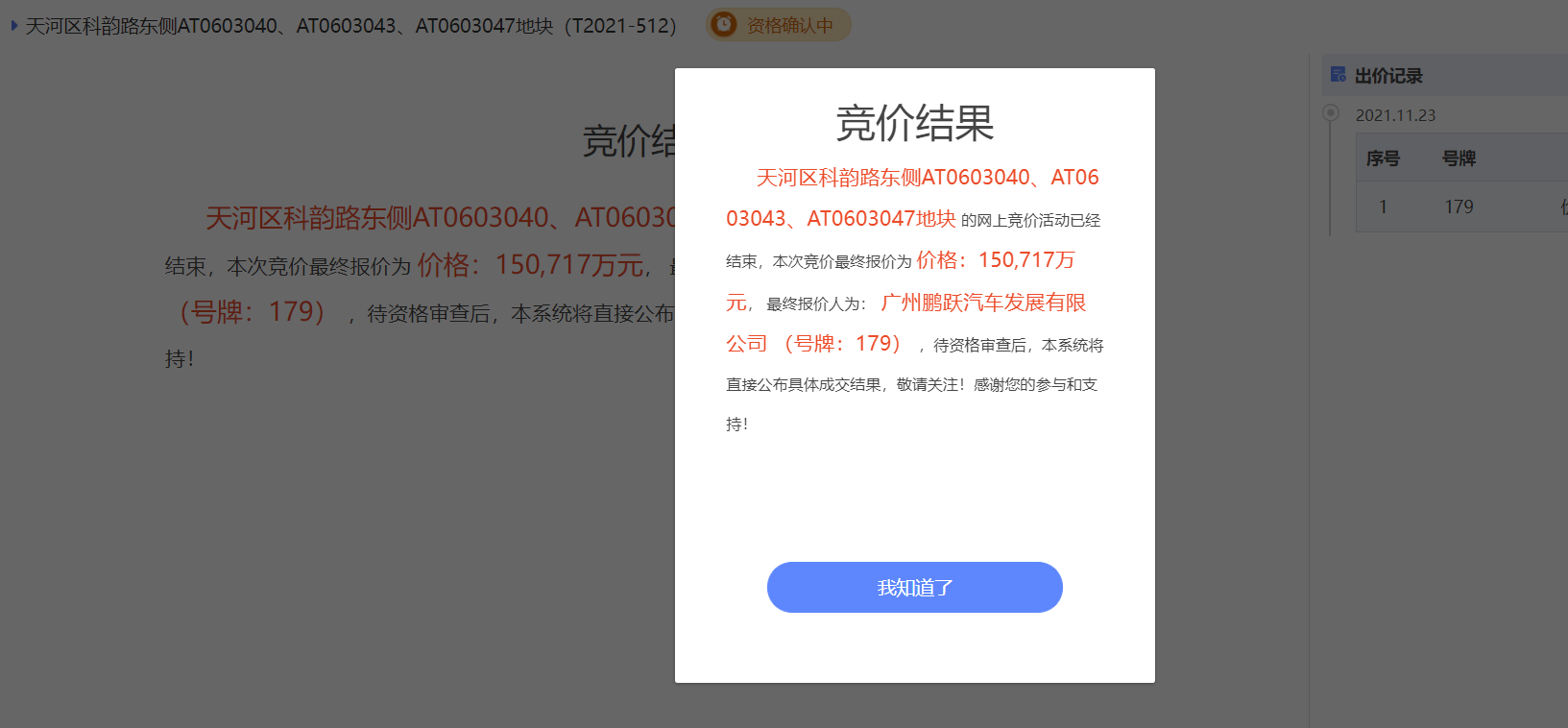Click the triangle arrow before the land parcel title
This screenshot has width=1568, height=728.
click(x=14, y=26)
